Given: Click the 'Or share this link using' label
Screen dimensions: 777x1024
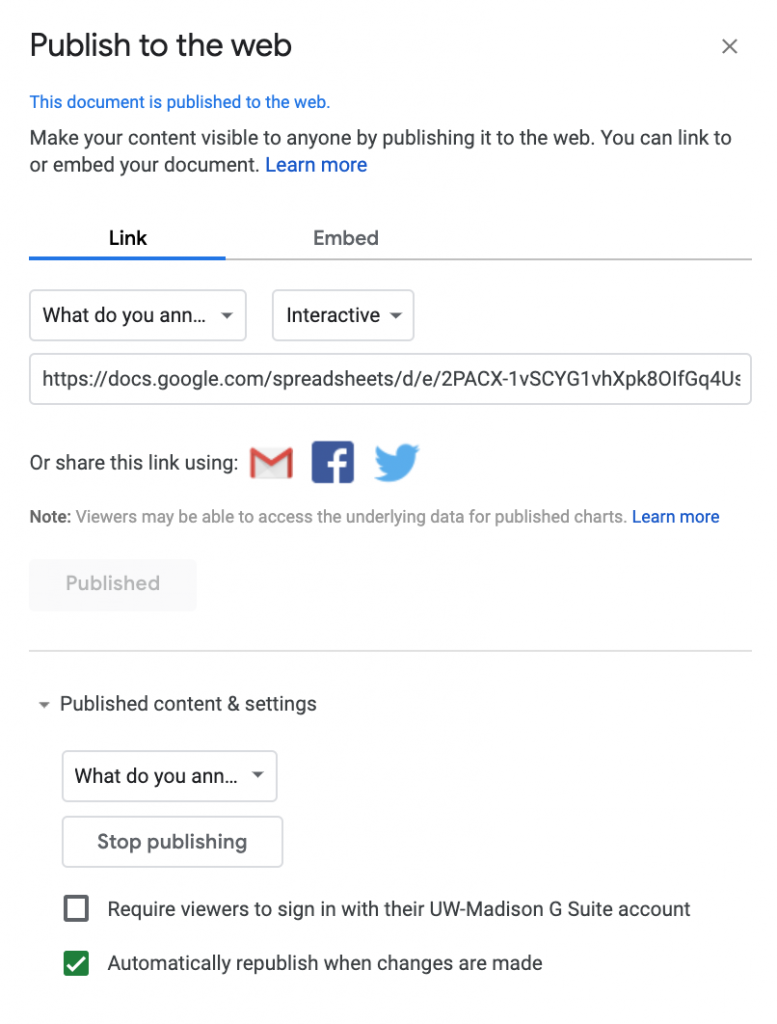Looking at the screenshot, I should tap(134, 463).
